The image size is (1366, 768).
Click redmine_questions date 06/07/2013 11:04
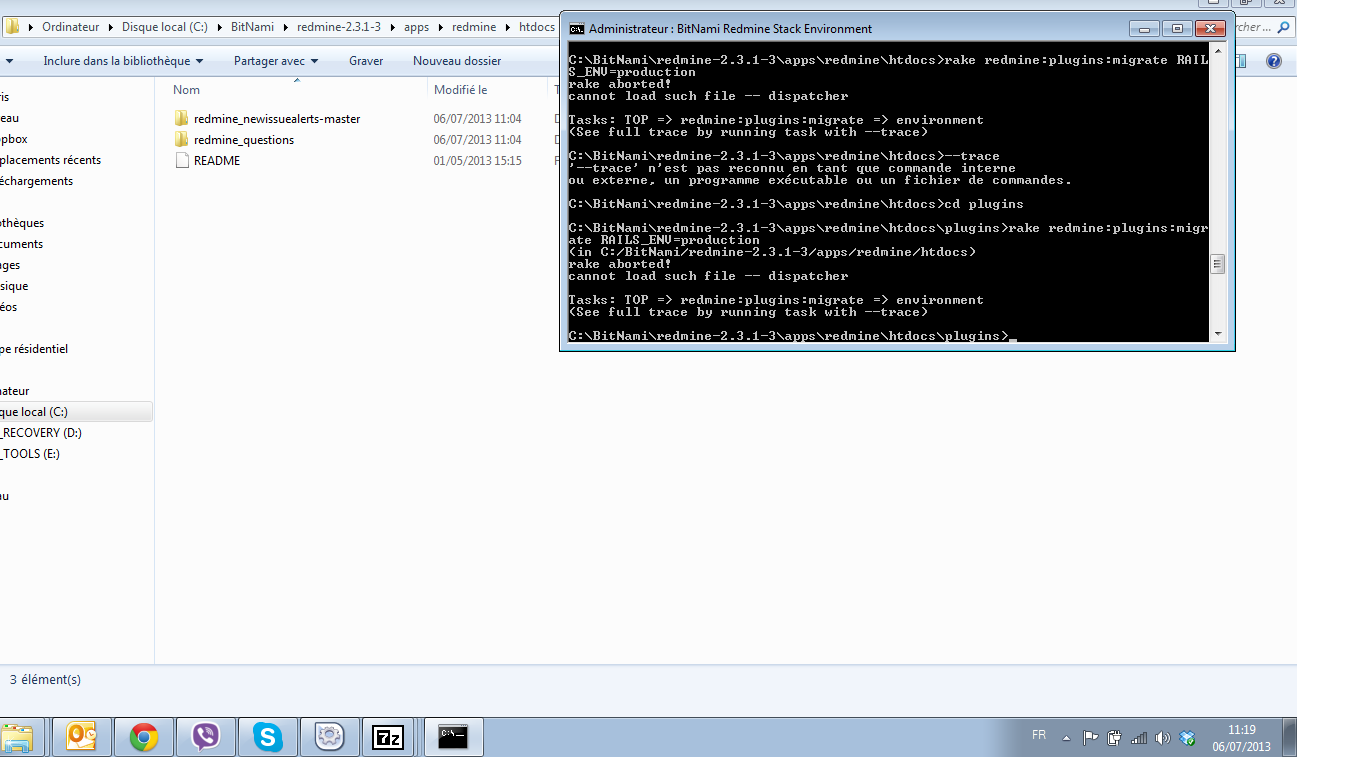coord(477,139)
